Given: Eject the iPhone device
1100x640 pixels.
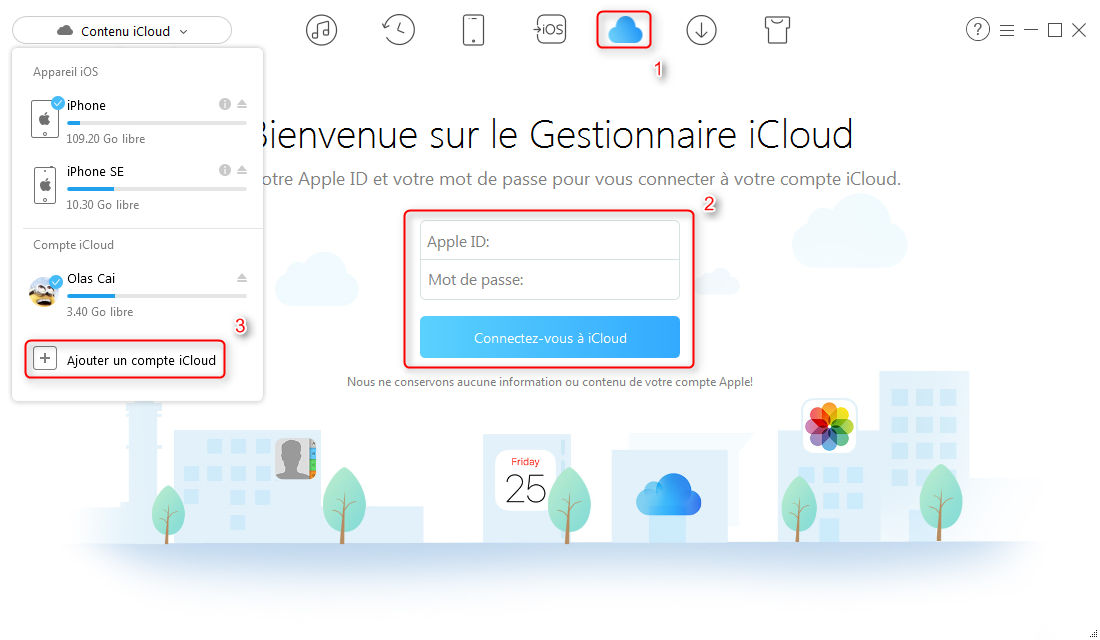Looking at the screenshot, I should pyautogui.click(x=242, y=104).
